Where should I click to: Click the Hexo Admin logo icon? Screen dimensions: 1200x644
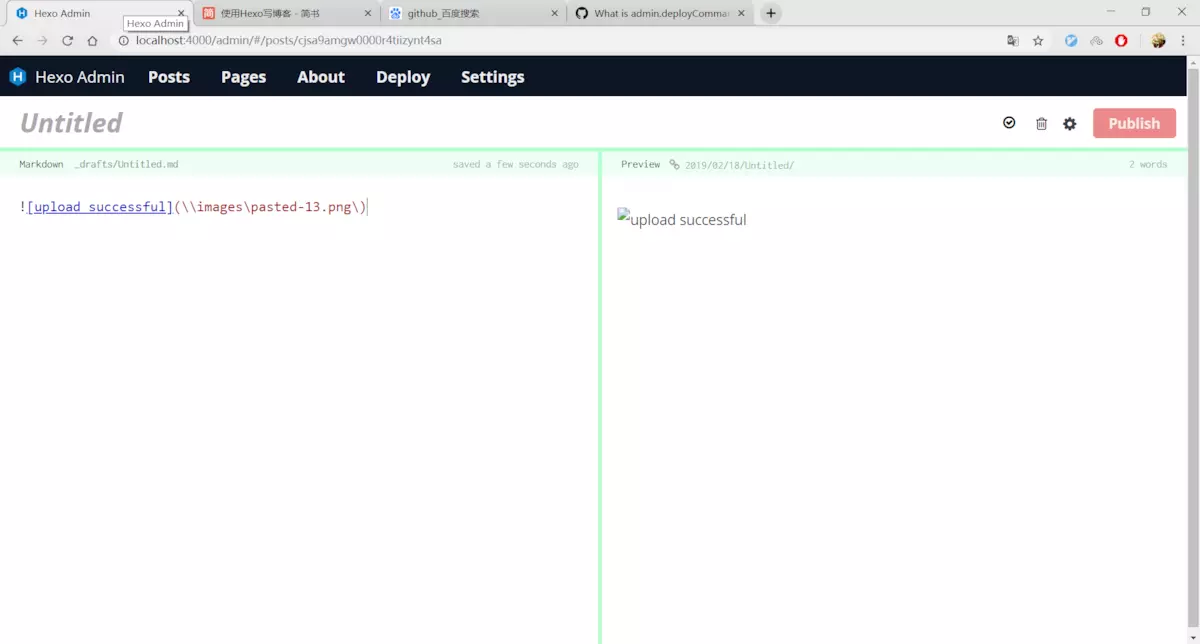(x=18, y=77)
